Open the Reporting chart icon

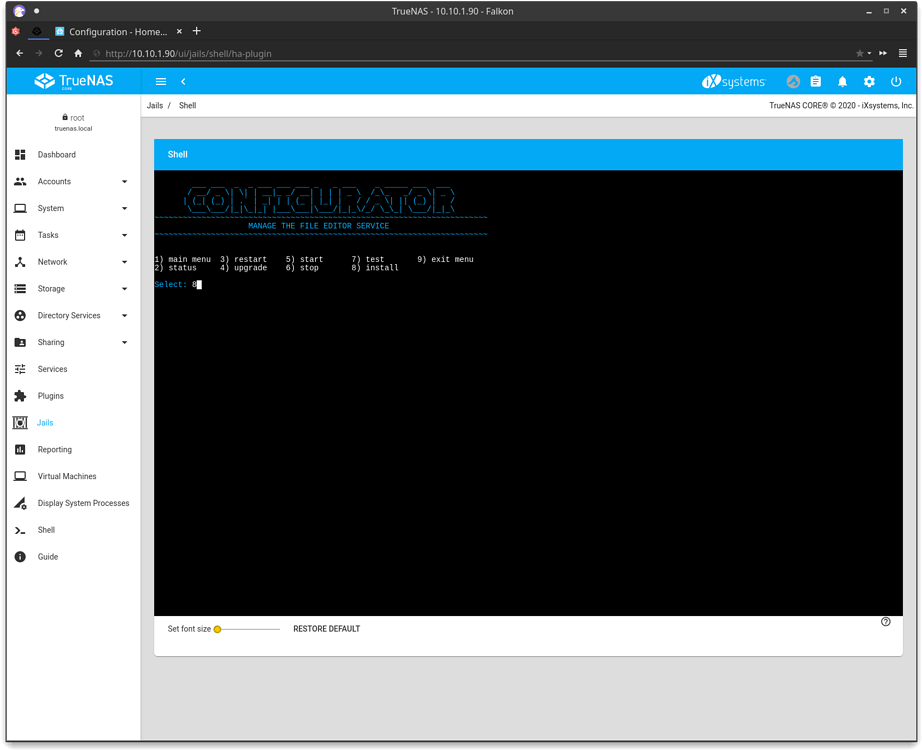tap(20, 449)
